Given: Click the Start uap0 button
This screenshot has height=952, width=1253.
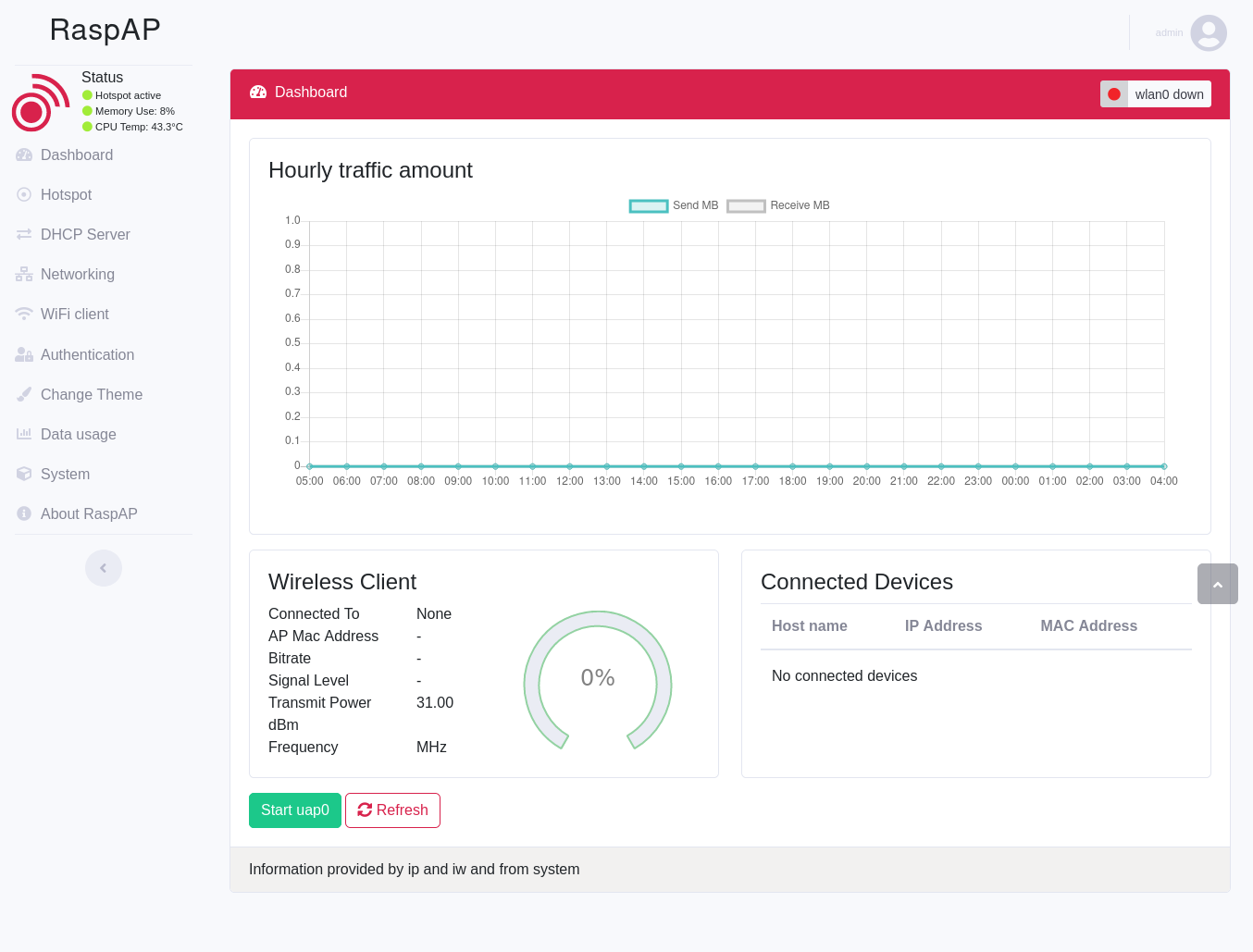Looking at the screenshot, I should 295,810.
